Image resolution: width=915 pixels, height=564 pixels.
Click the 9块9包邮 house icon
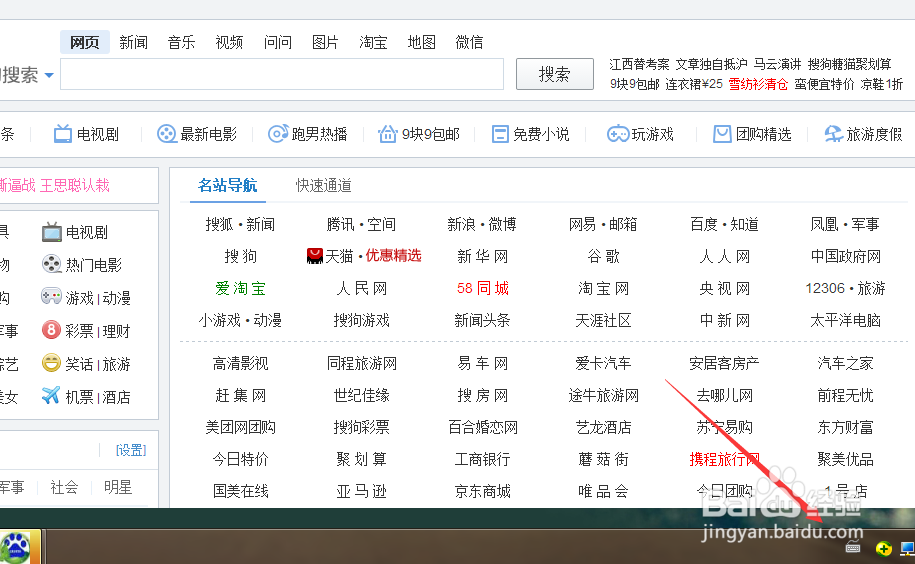tap(387, 134)
